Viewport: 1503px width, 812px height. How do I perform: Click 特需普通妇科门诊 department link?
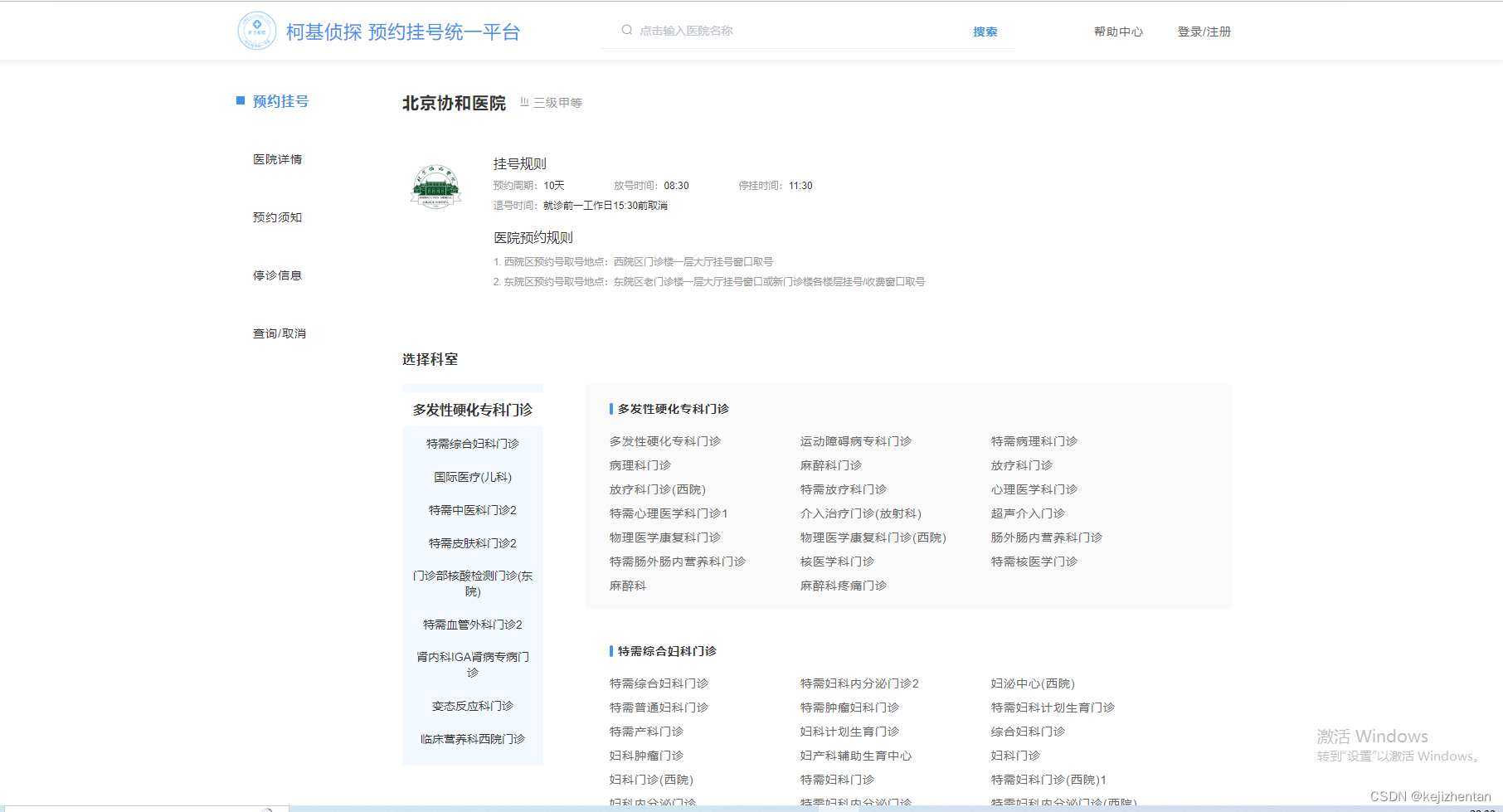point(659,707)
